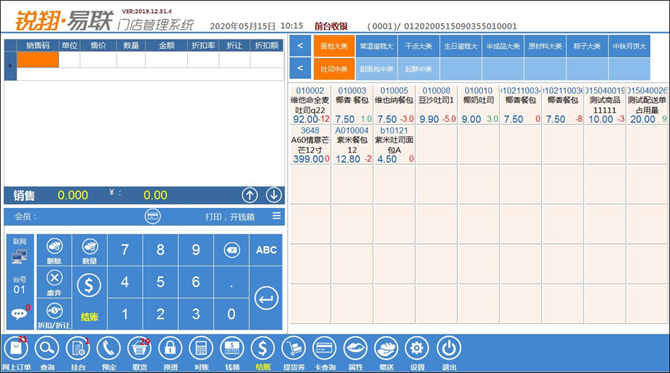Open the 取货 basket pickup icon
This screenshot has height=373, width=670.
point(139,353)
